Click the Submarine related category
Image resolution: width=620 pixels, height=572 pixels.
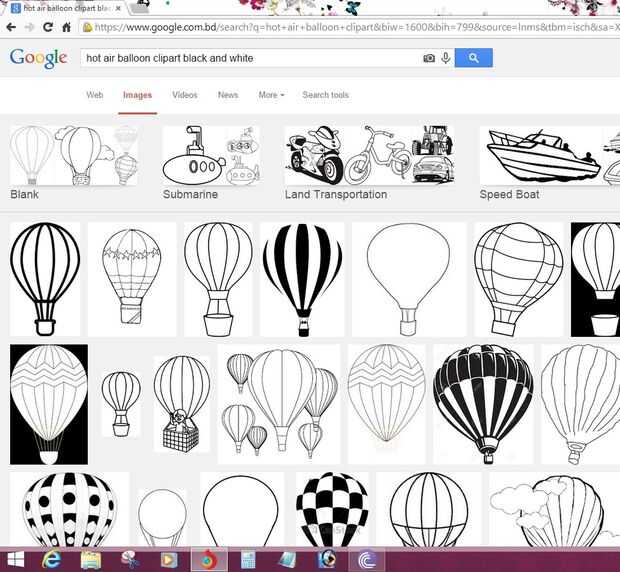210,162
